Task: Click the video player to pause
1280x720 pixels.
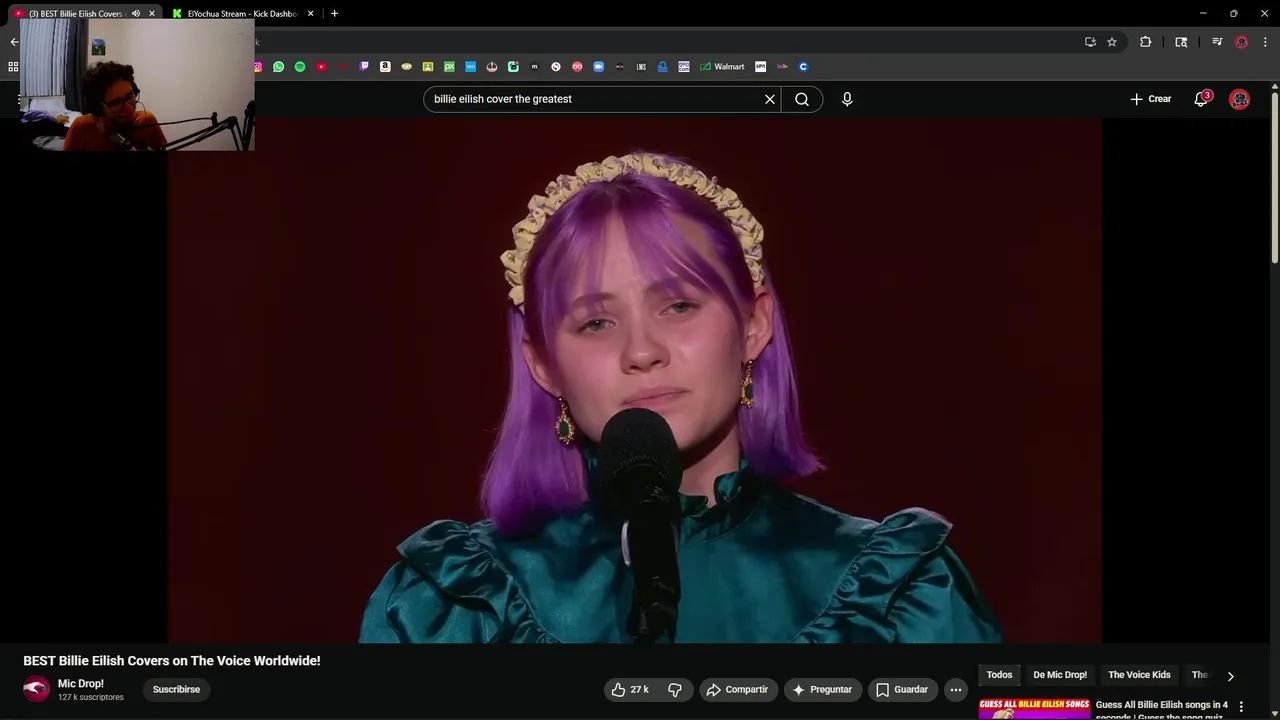Action: point(635,380)
